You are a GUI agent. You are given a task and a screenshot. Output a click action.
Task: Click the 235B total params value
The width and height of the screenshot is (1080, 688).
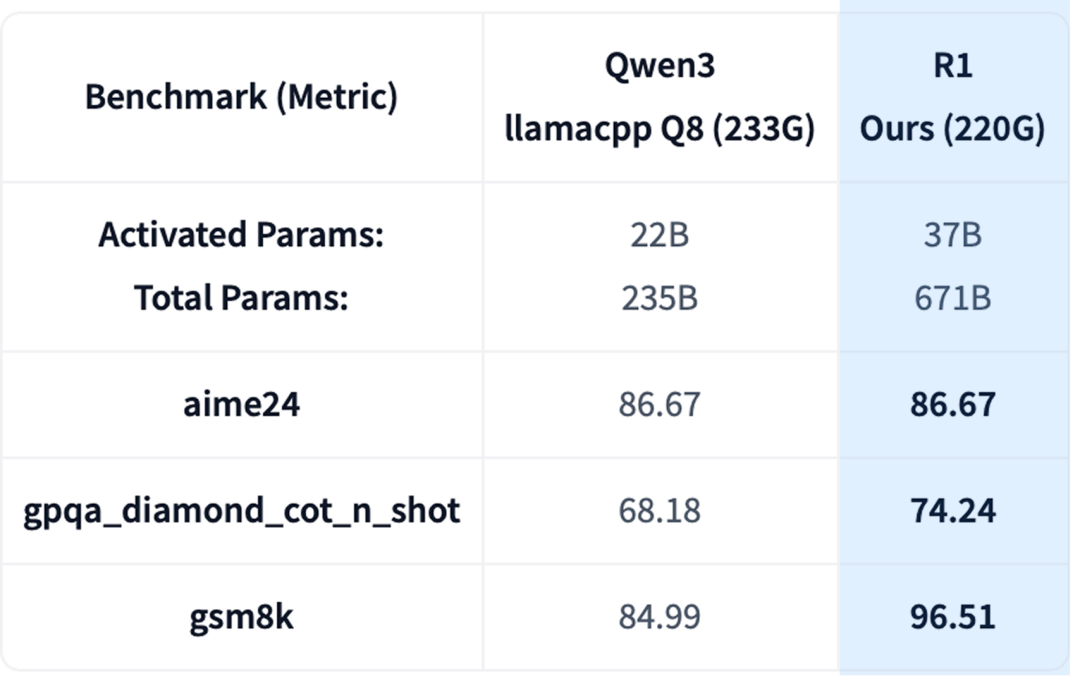coord(660,298)
